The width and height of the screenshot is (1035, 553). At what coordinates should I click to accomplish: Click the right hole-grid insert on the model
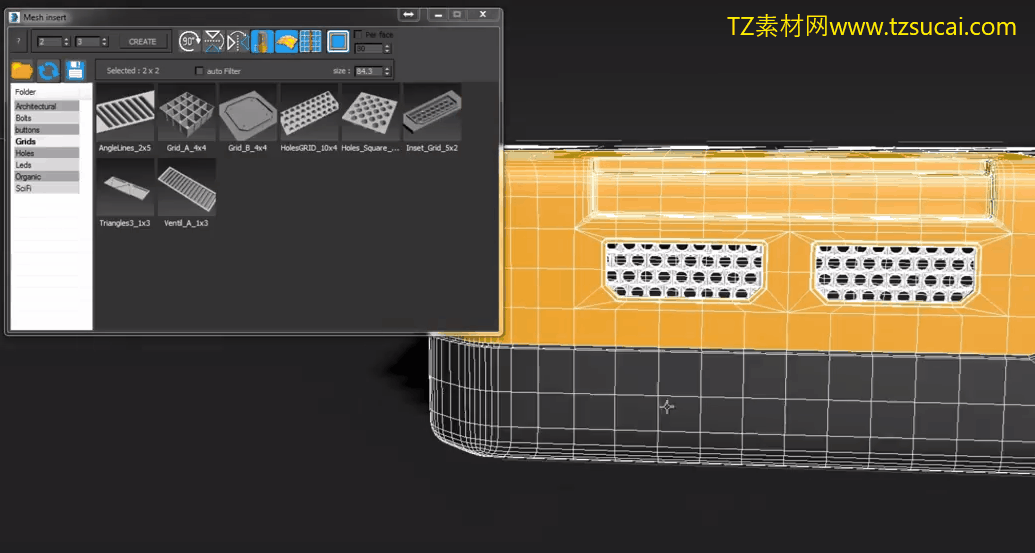(895, 274)
